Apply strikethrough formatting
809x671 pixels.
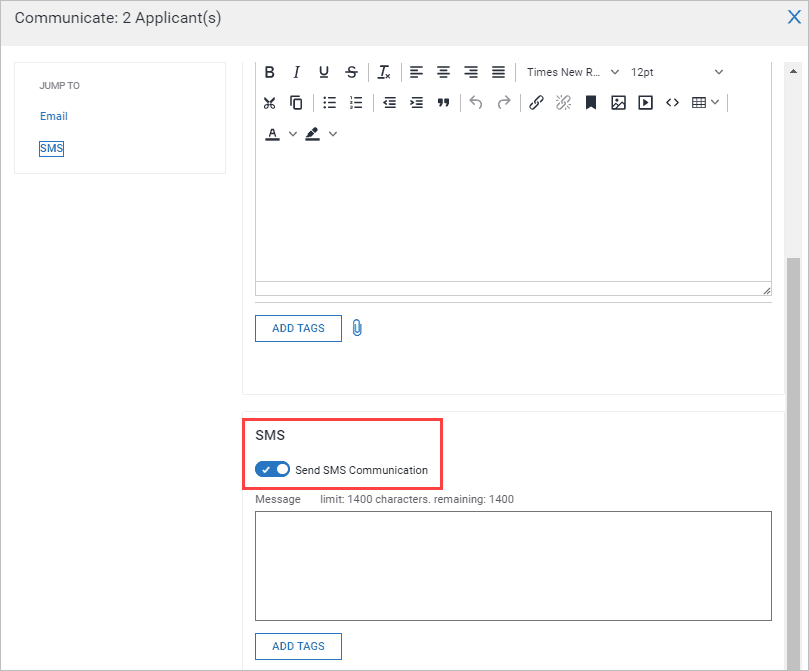coord(351,72)
